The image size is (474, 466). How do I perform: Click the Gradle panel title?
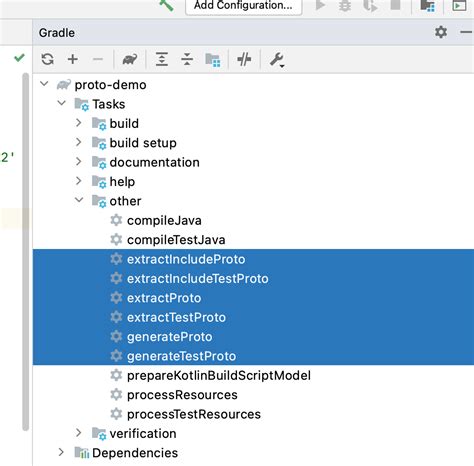(57, 33)
